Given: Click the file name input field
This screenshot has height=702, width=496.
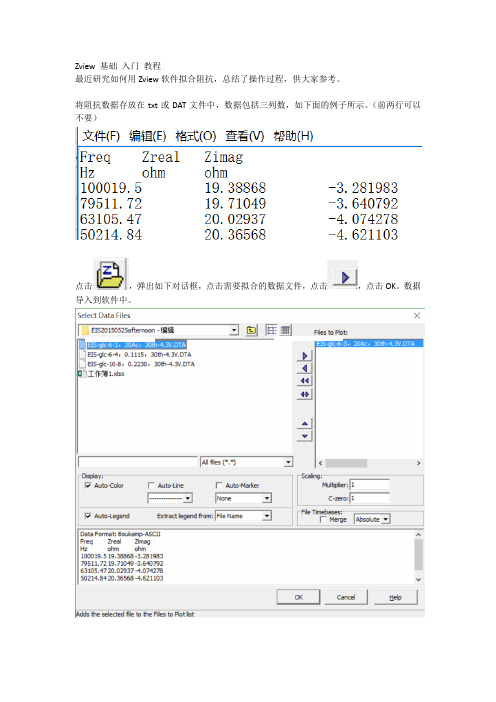Looking at the screenshot, I should (137, 462).
